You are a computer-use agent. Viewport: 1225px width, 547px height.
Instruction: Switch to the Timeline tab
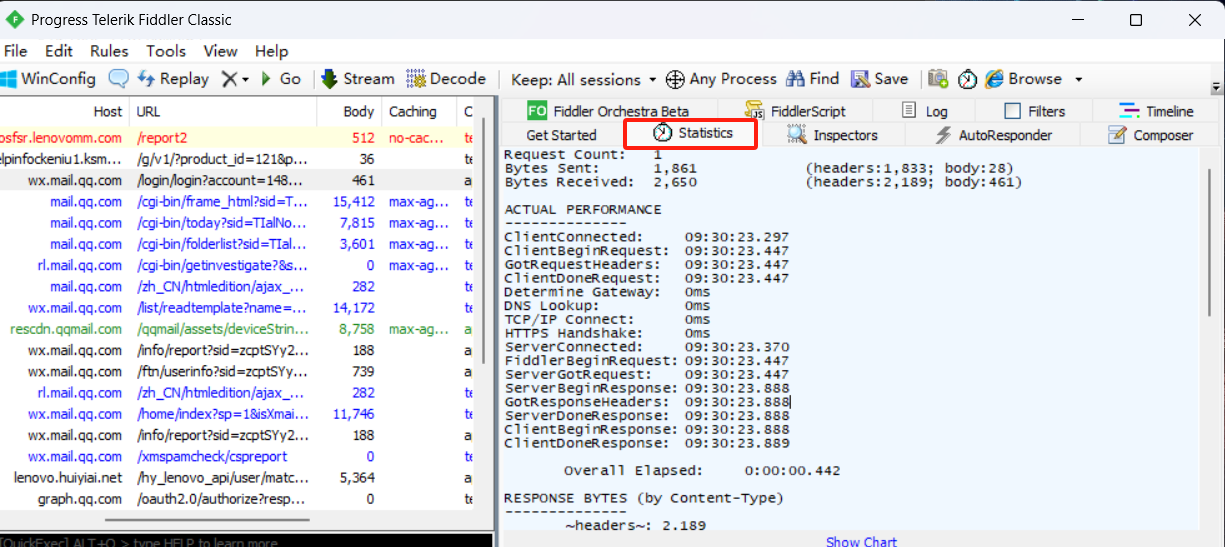point(1156,111)
